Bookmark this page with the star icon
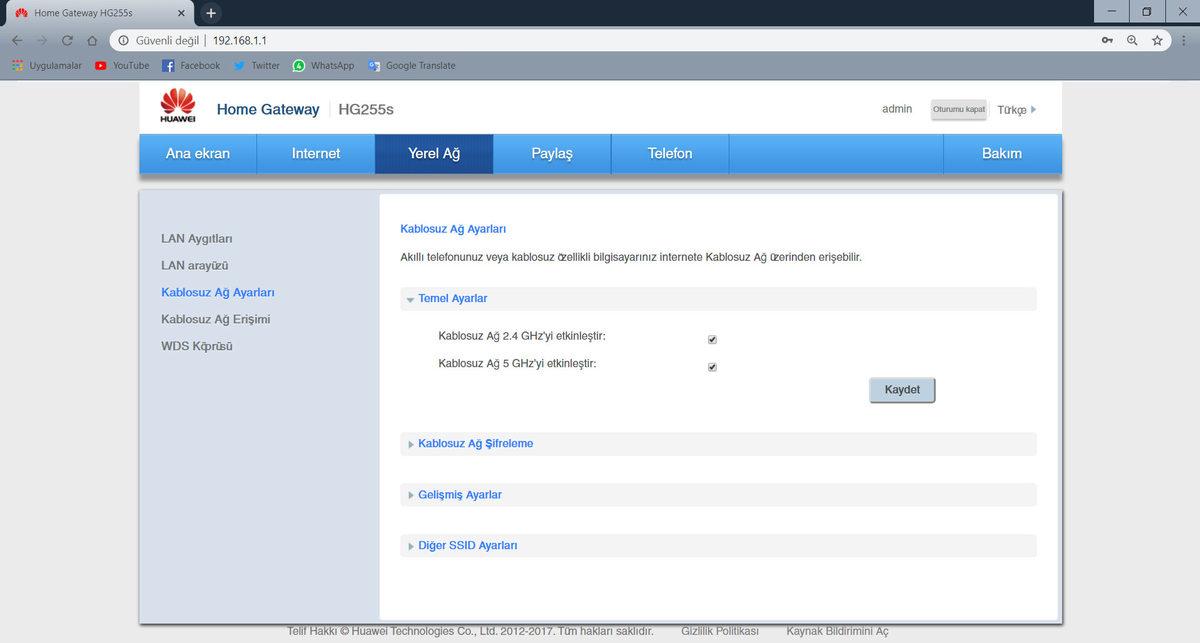The width and height of the screenshot is (1200, 643). 1157,40
